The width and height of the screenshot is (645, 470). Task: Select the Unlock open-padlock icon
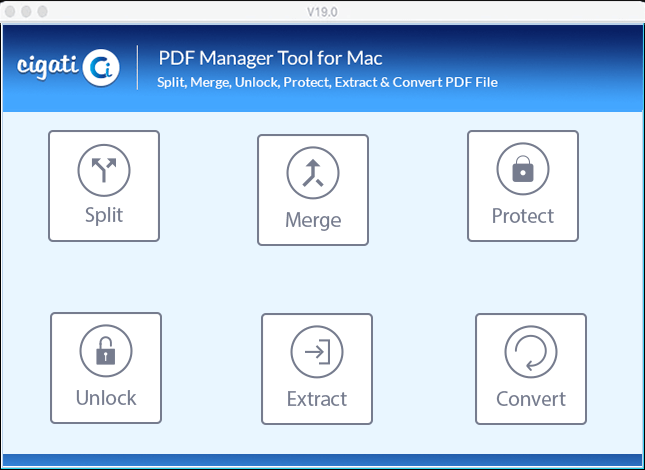tap(106, 351)
